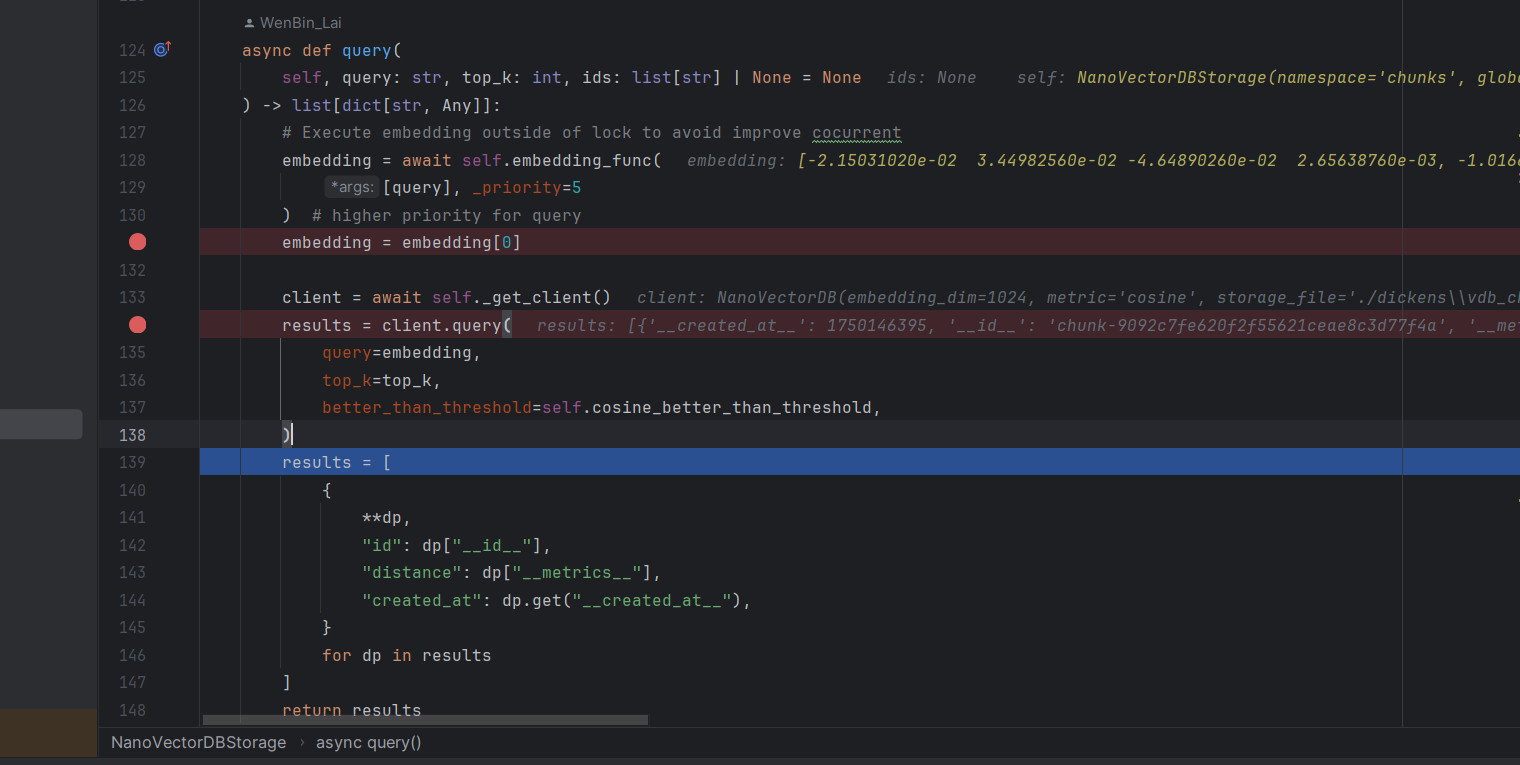
Task: Click 'cosine_better_than_threshold' in the code
Action: pos(731,407)
